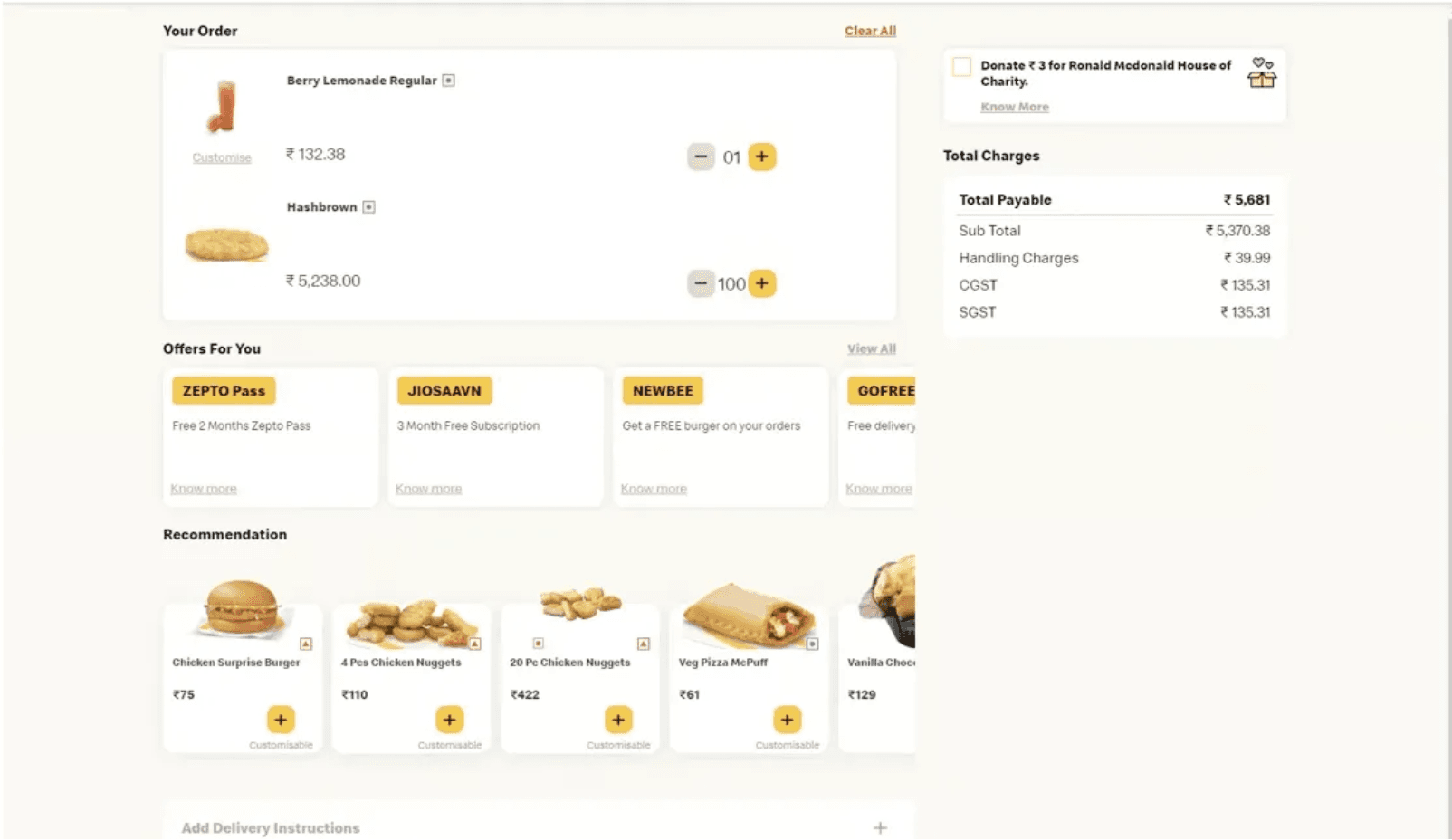Tick the Ronald McDonald House donation checkbox
1452x840 pixels.
[x=962, y=67]
